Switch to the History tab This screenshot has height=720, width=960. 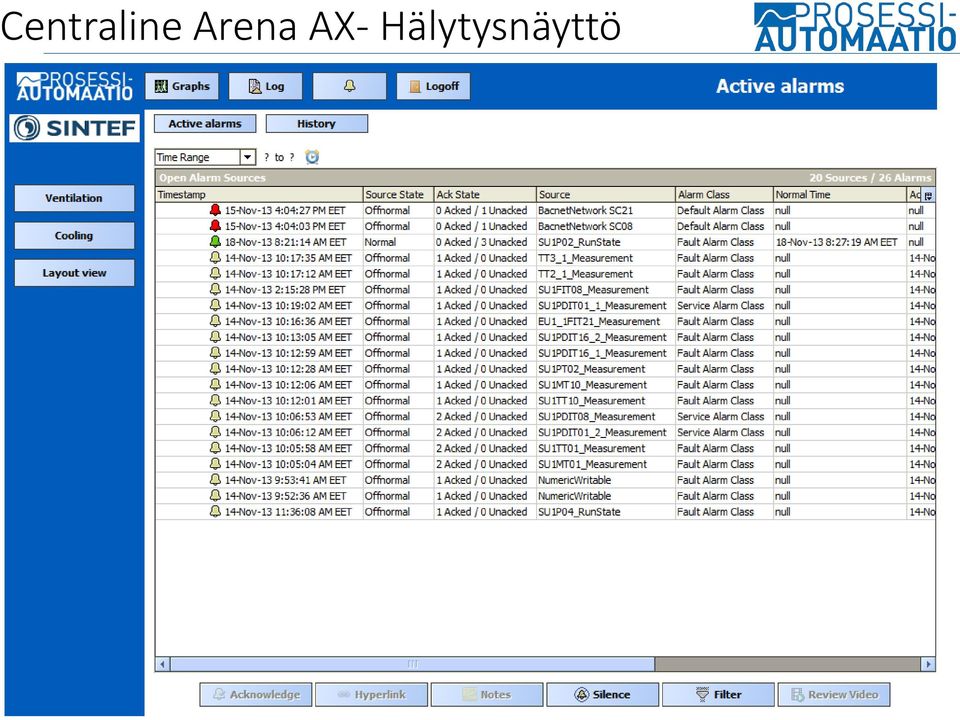point(317,124)
